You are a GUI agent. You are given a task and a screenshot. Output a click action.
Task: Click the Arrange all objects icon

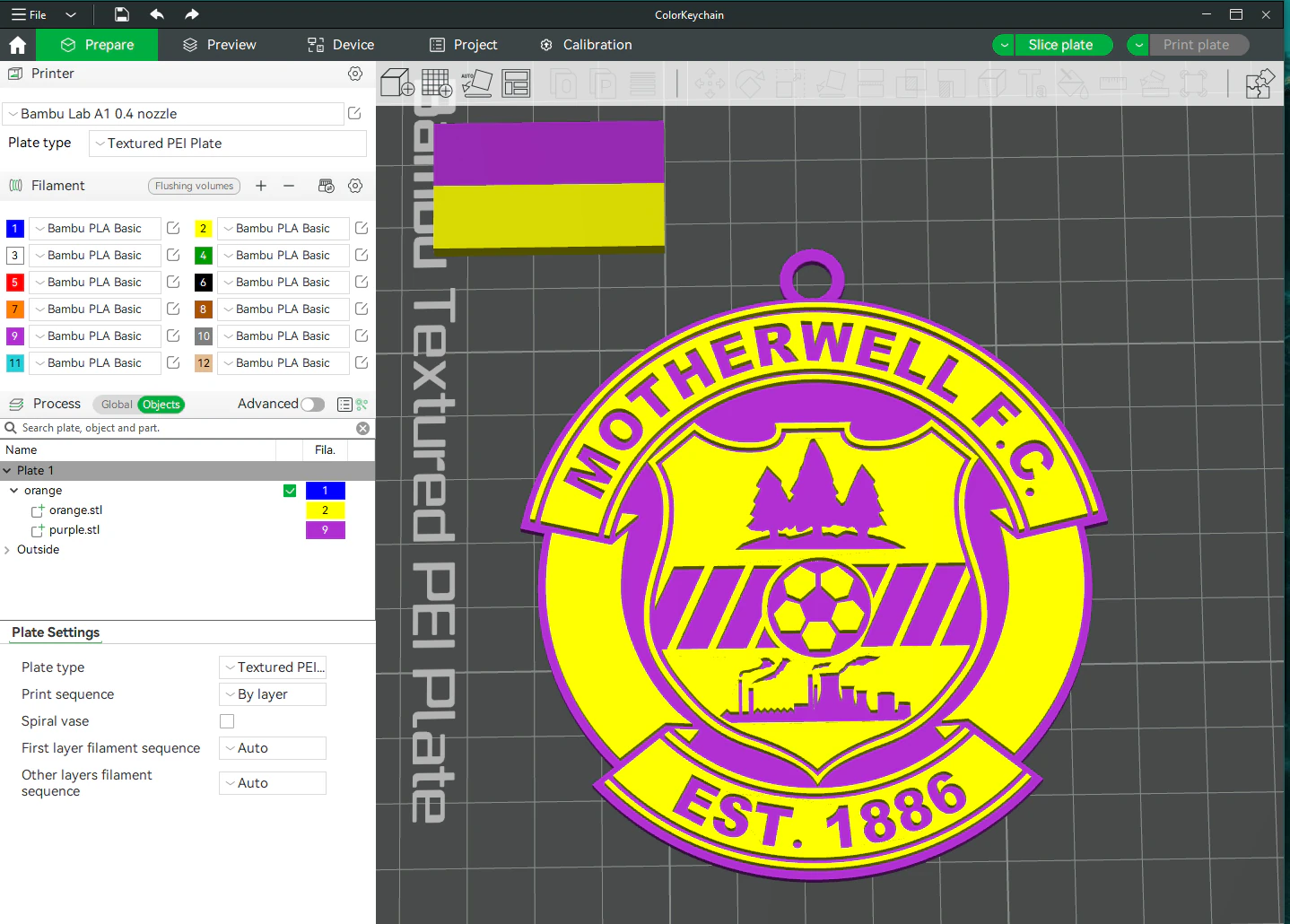(x=516, y=83)
